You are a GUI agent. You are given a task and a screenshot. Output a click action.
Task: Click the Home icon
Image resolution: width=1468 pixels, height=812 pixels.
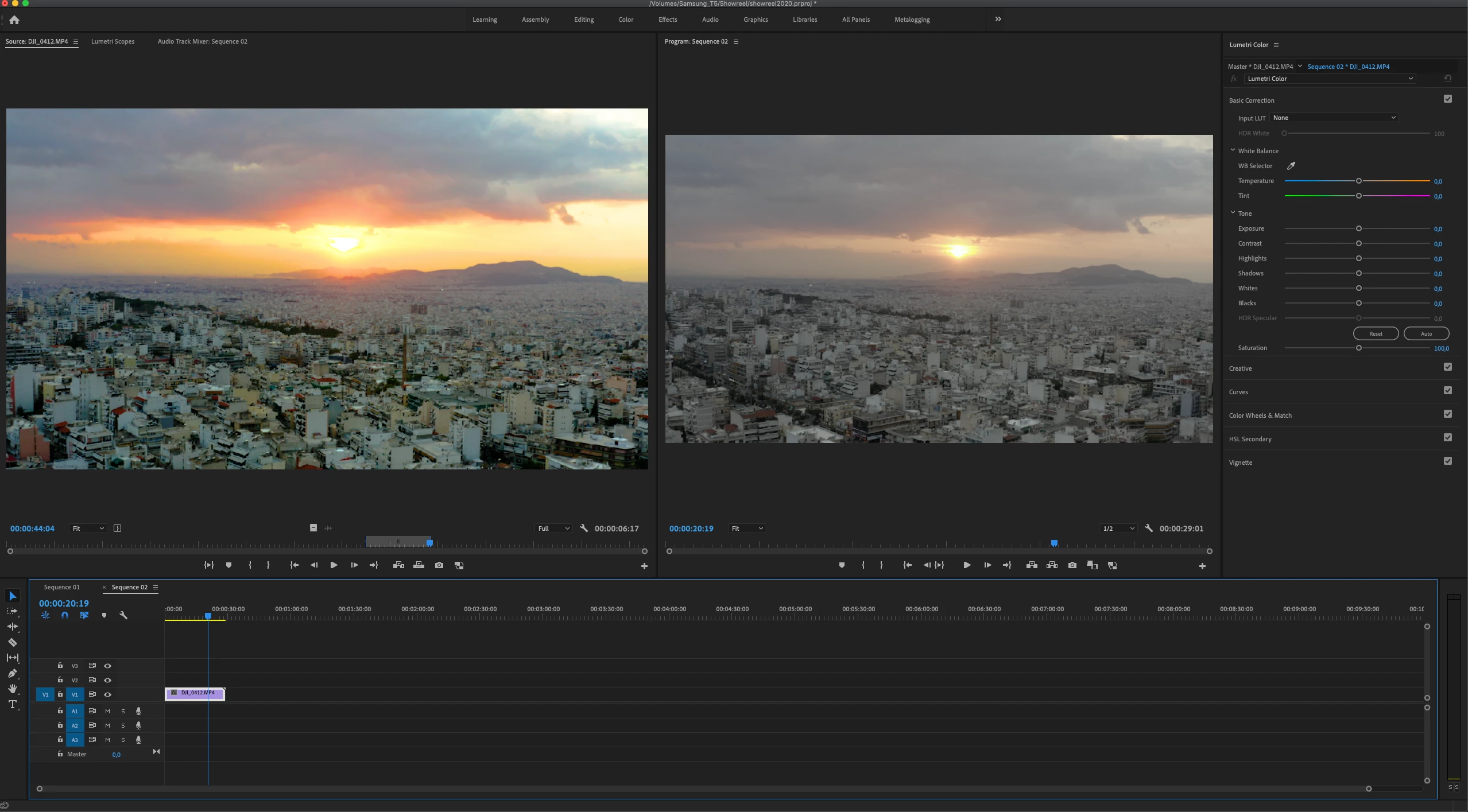pos(14,20)
